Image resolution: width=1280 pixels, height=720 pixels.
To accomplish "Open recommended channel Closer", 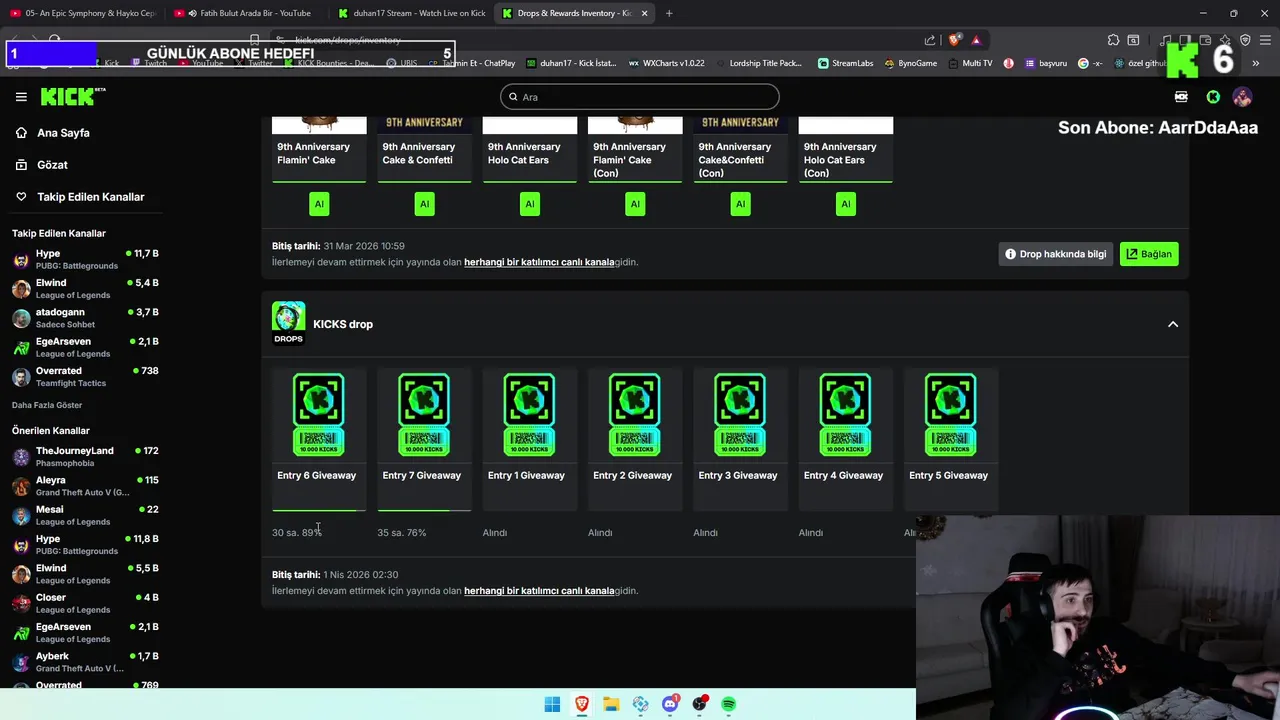I will 85,603.
